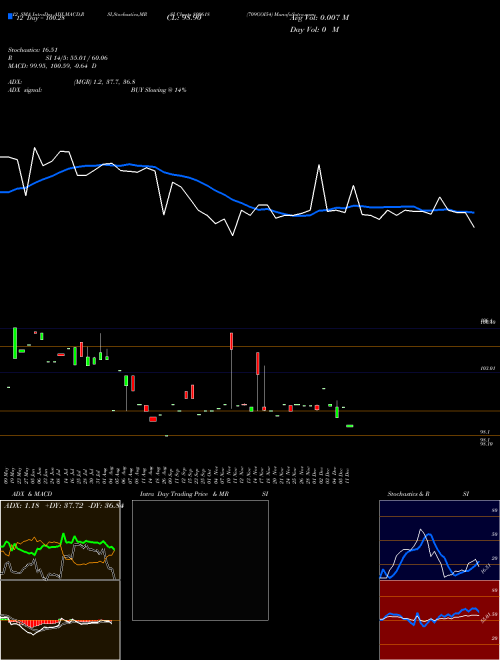Click the 'Intra Day Trading Price & MR' title
The image size is (500, 660).
(x=184, y=494)
